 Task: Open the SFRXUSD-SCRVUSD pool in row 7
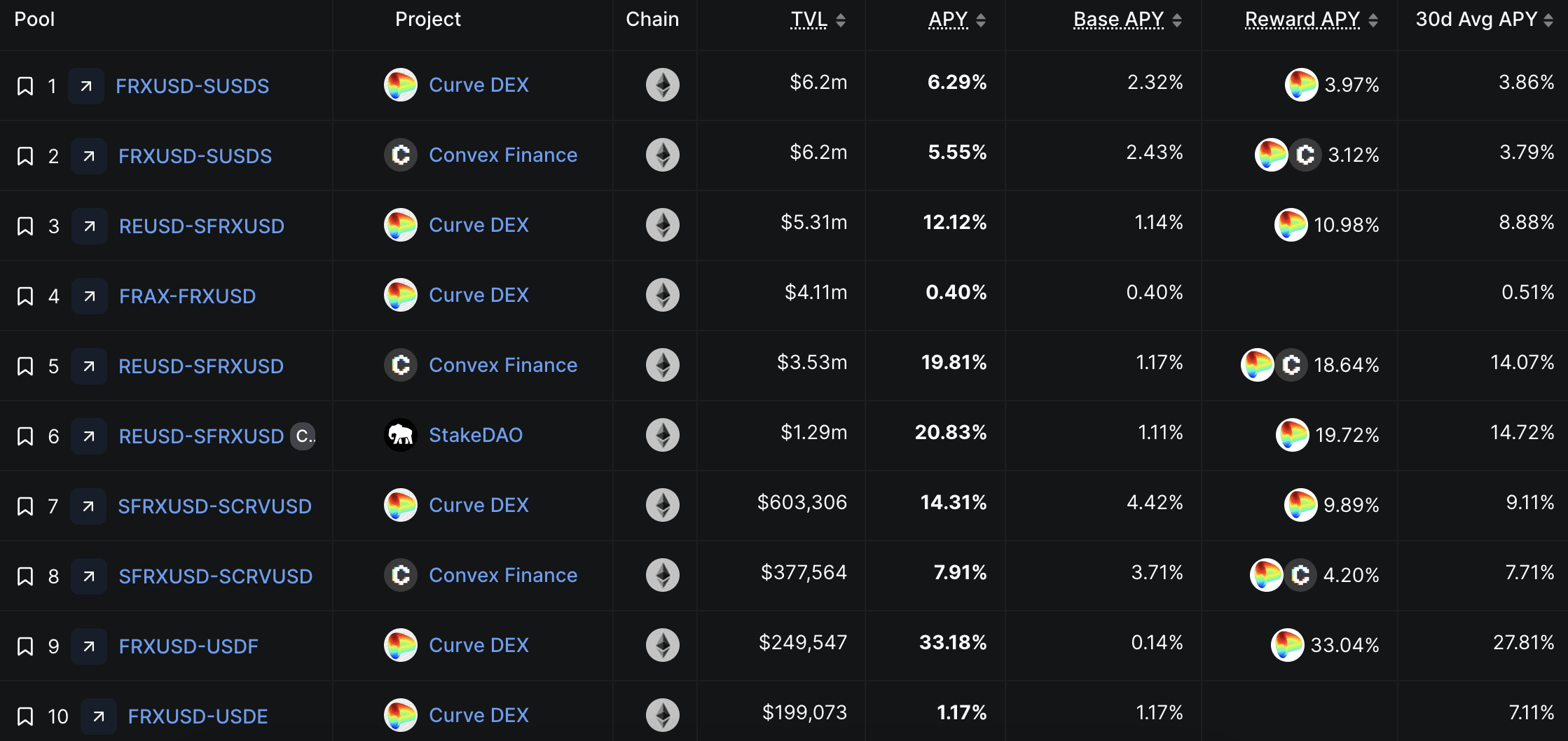(x=214, y=506)
